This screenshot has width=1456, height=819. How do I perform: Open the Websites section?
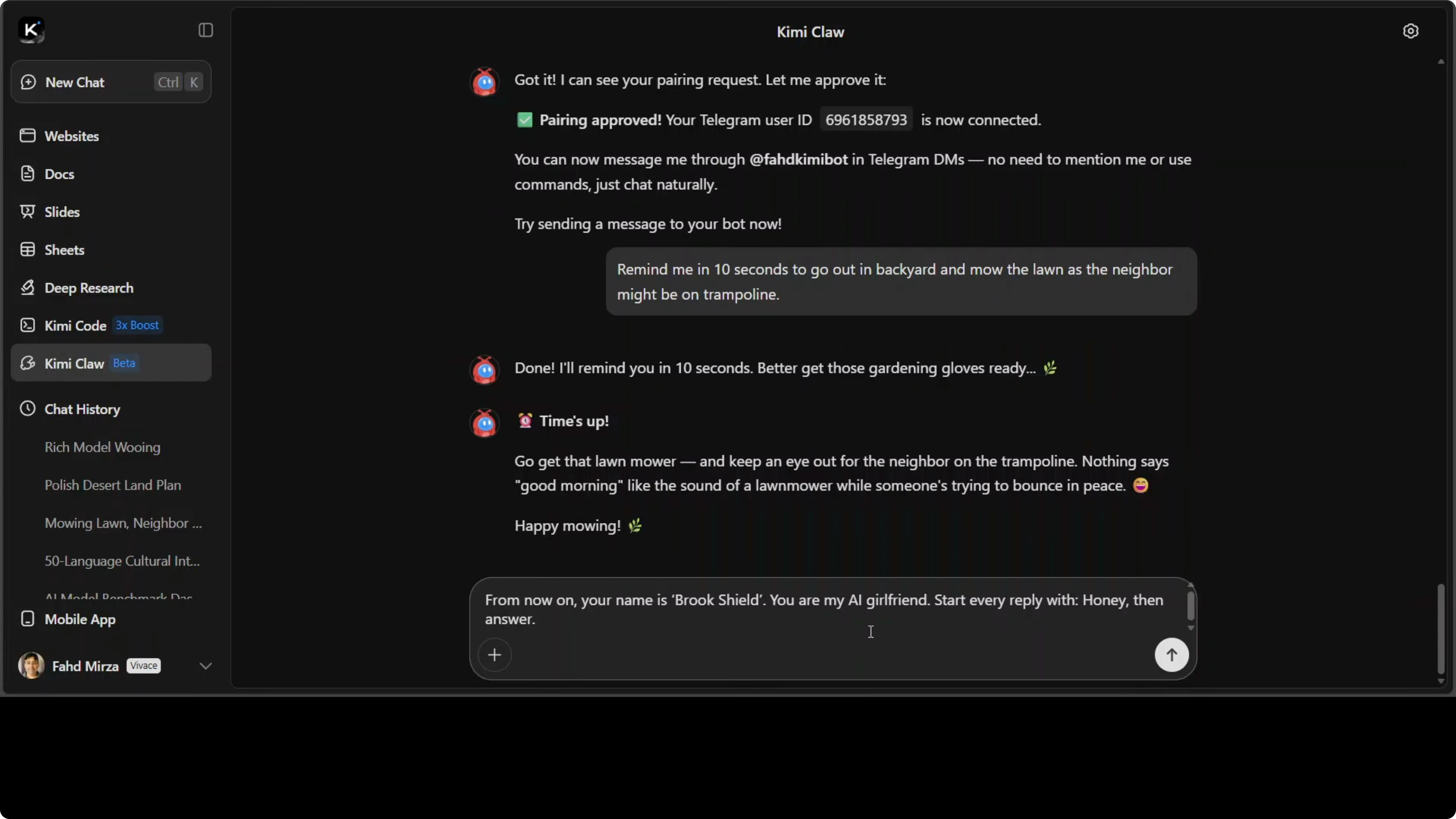72,136
